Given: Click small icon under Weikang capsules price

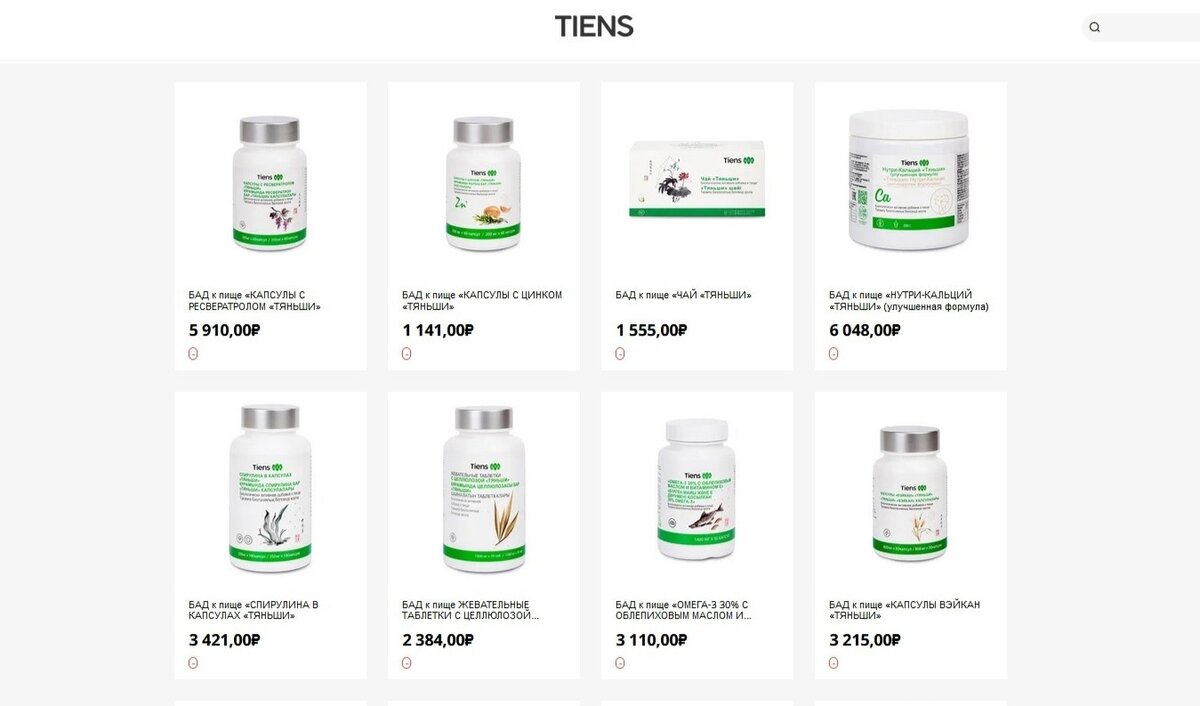Looking at the screenshot, I should (x=833, y=662).
